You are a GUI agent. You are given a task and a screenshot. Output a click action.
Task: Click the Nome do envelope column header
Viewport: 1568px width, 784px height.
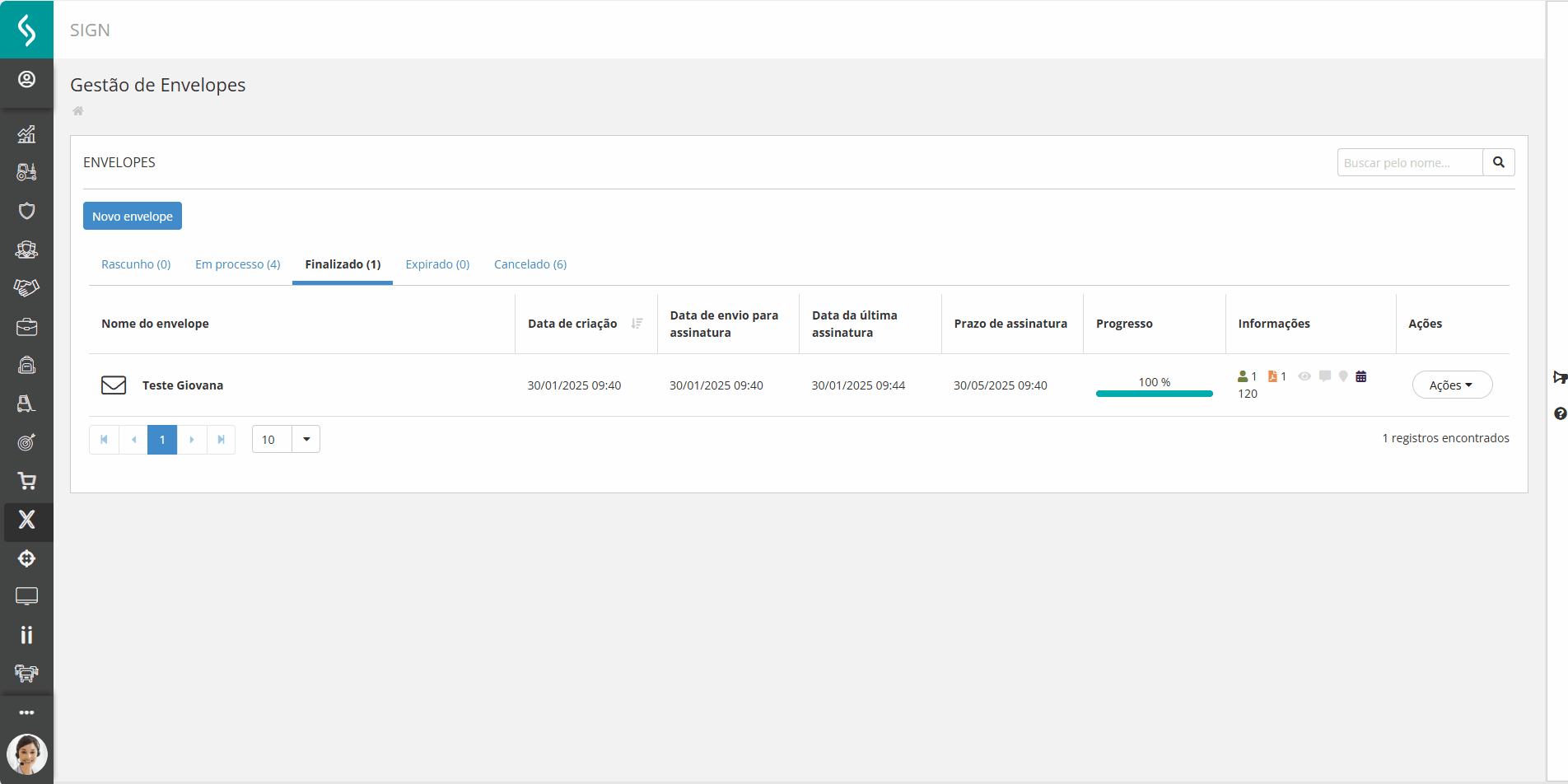pyautogui.click(x=155, y=324)
